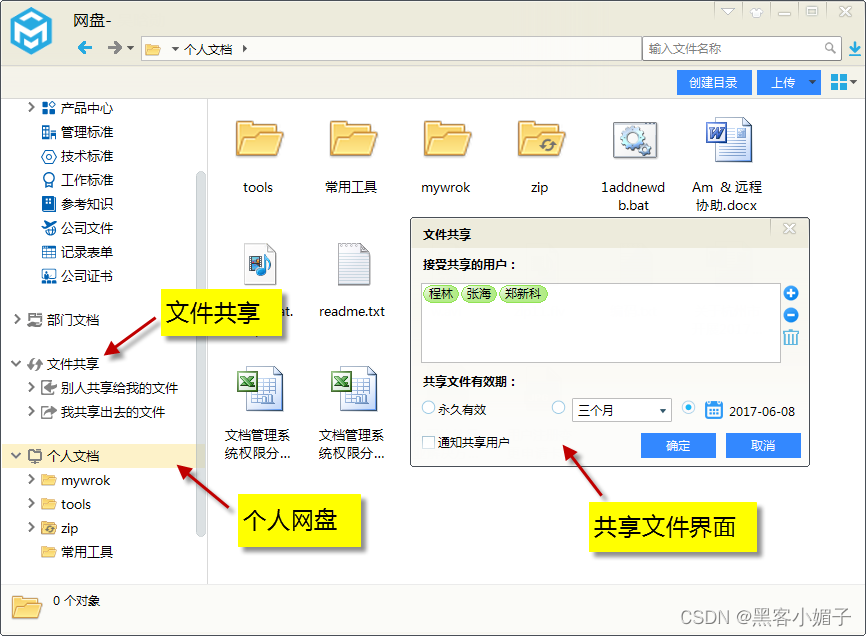
Task: Select the first 文档管理系统权限分 Excel file
Action: tap(260, 389)
